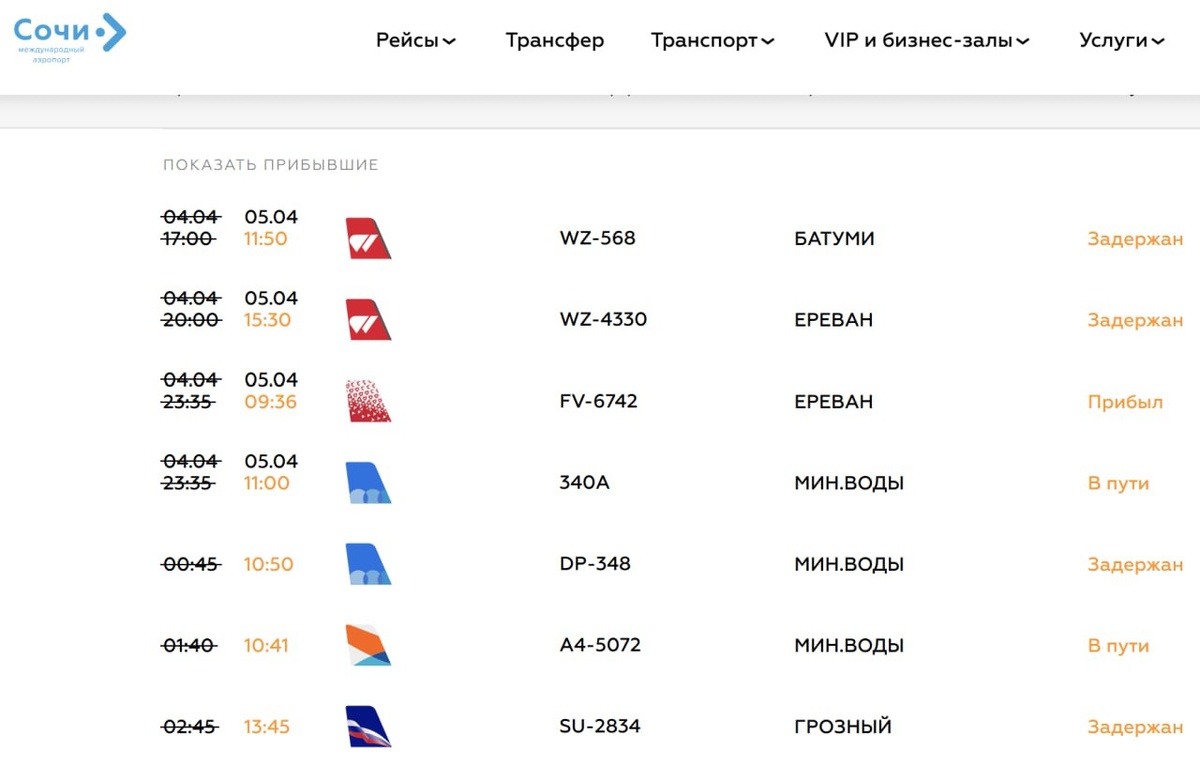Toggle 'Показать прибывшие' to show arrived flights
This screenshot has width=1200, height=765.
coord(271,165)
